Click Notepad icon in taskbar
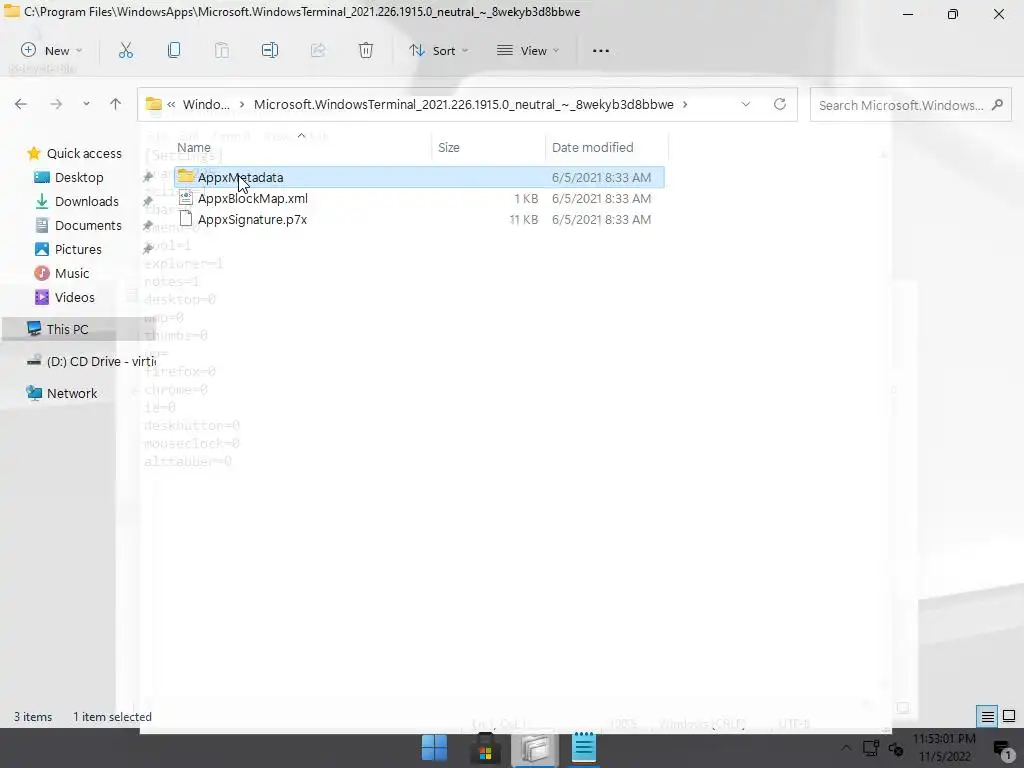Image resolution: width=1024 pixels, height=768 pixels. tap(584, 748)
